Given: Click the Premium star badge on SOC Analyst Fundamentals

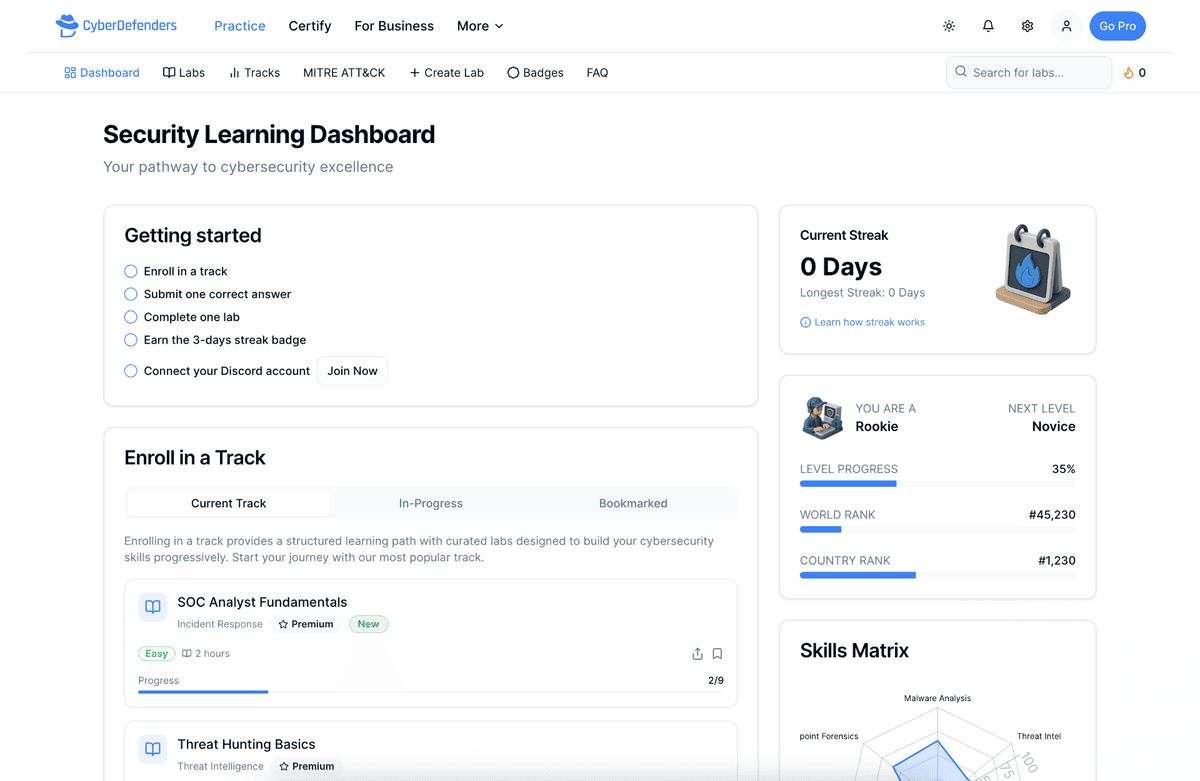Looking at the screenshot, I should [305, 624].
